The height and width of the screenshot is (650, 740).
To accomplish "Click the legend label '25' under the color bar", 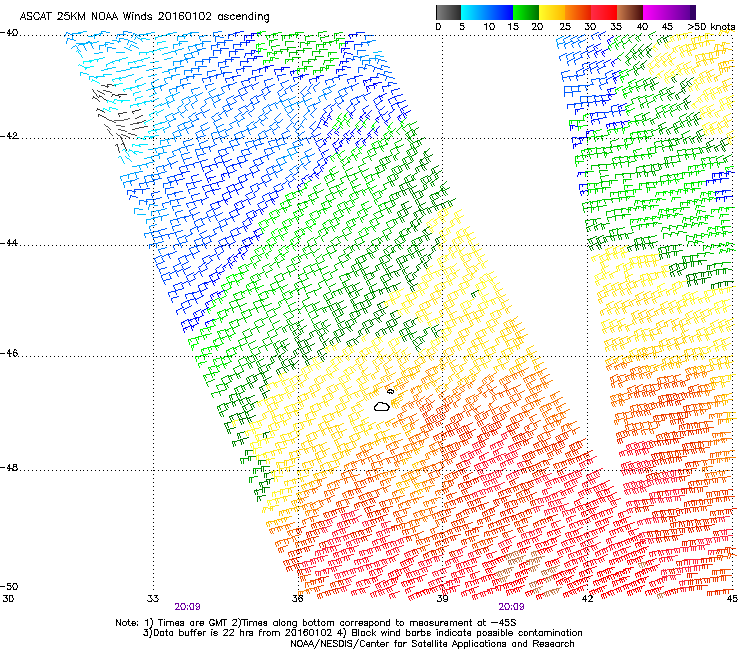I will 565,27.
